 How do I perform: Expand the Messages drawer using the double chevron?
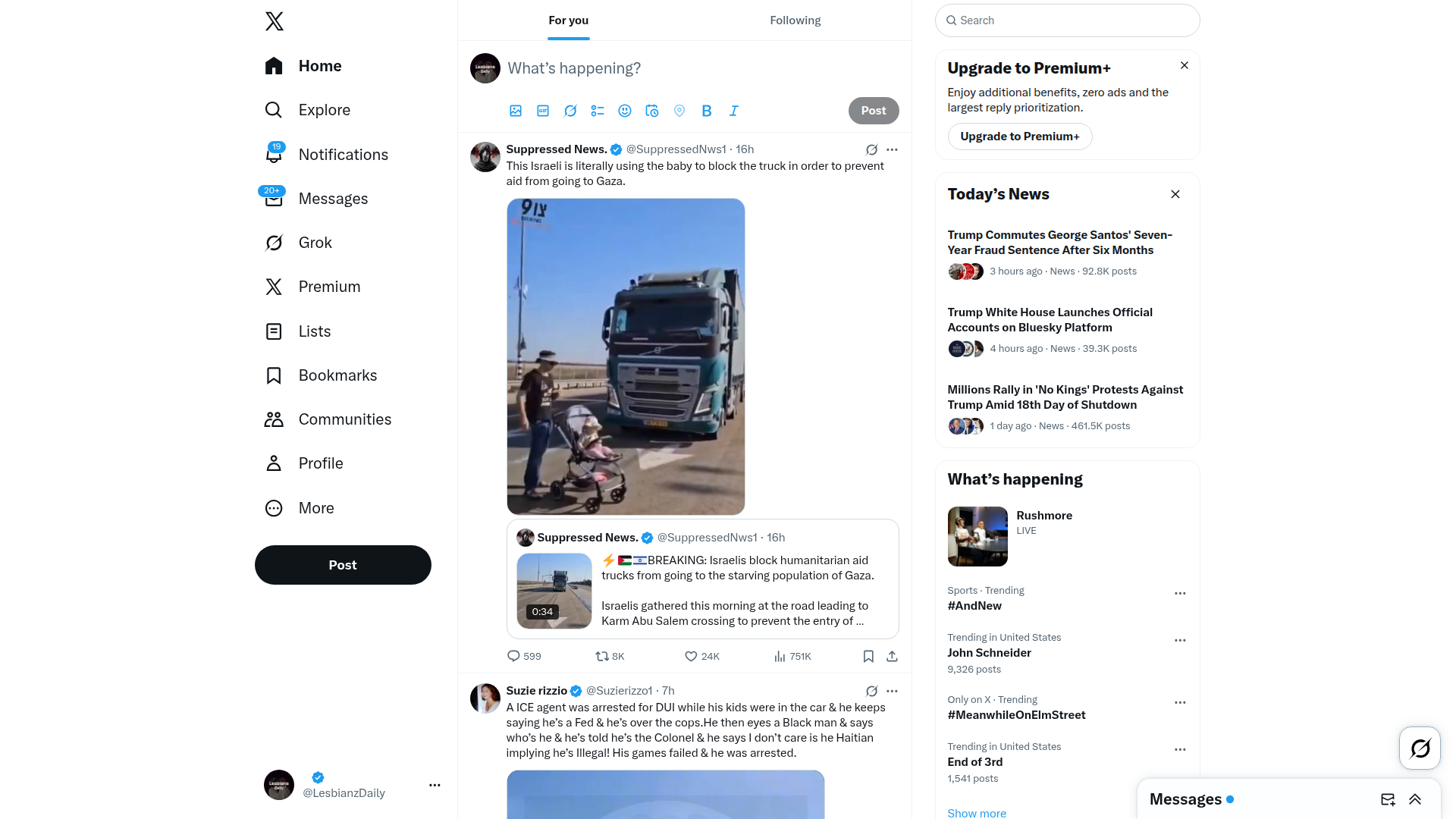click(1415, 799)
